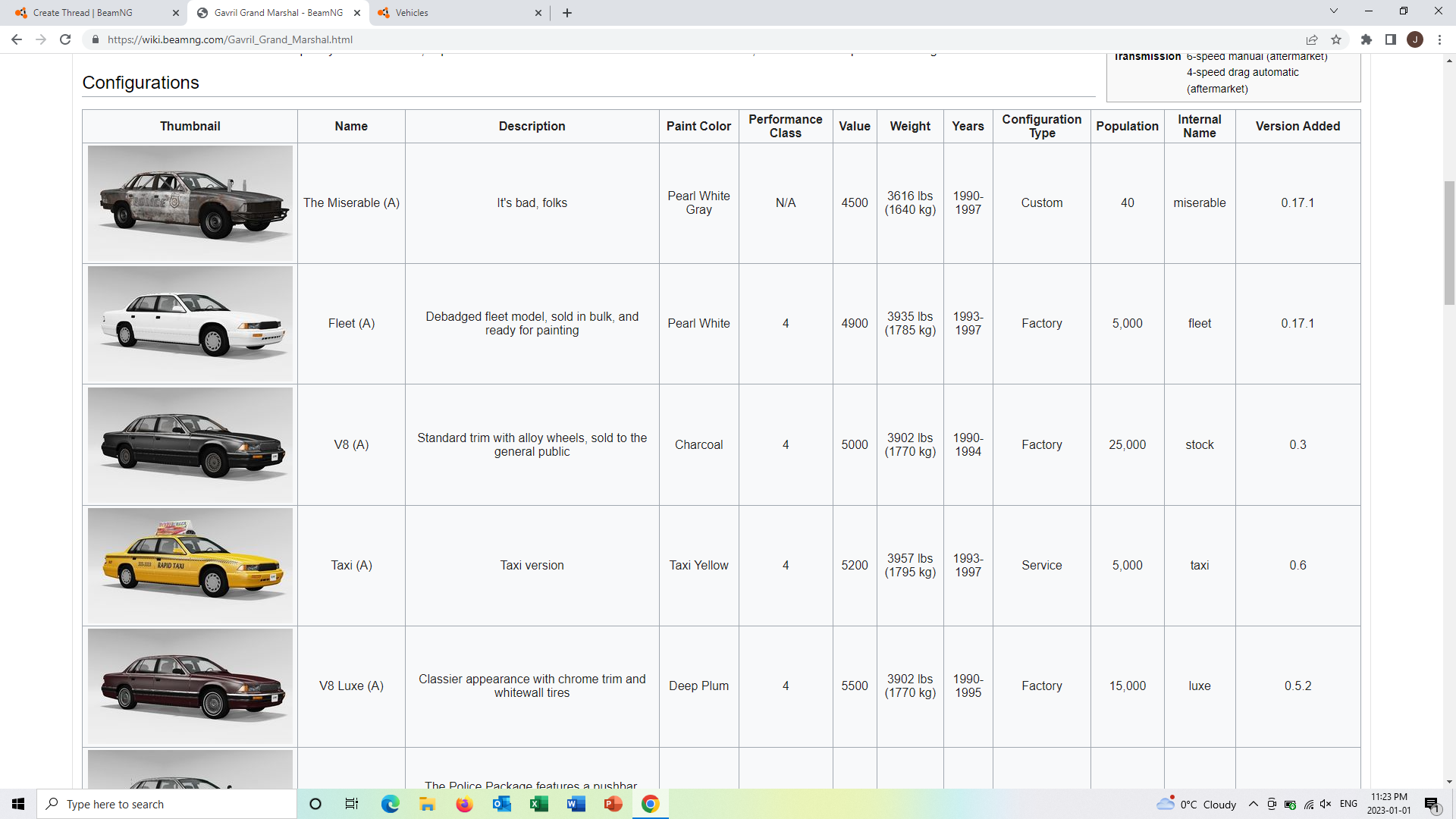Click the V8 (A) charcoal car thumbnail

pyautogui.click(x=190, y=445)
